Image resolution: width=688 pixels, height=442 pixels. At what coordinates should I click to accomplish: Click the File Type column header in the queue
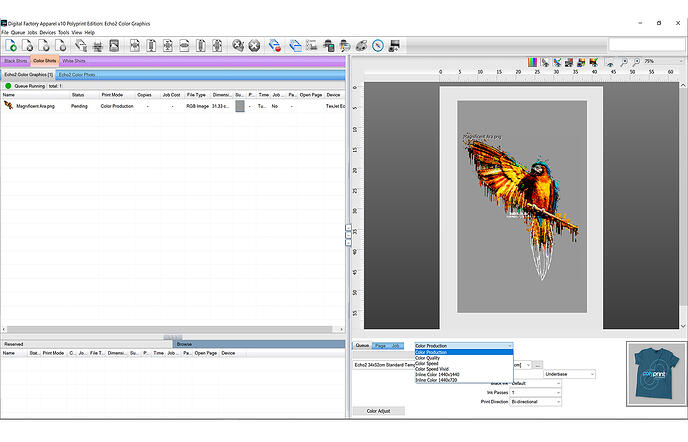(x=196, y=95)
